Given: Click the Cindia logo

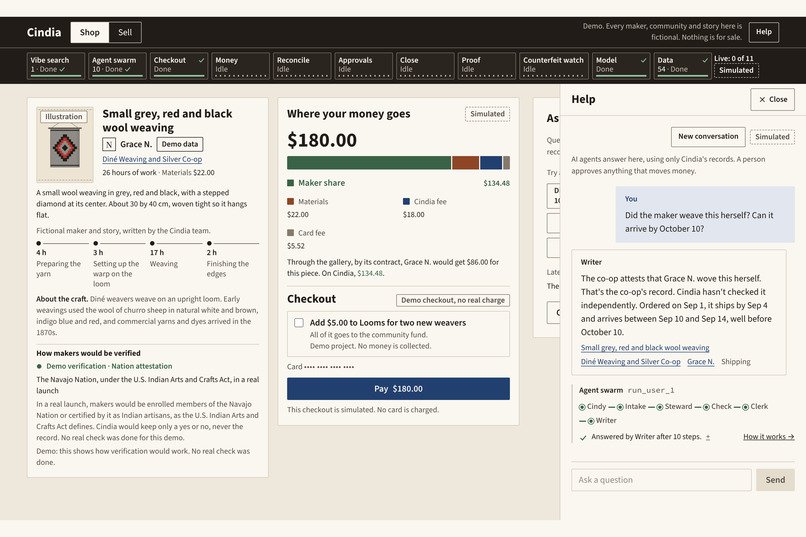Looking at the screenshot, I should point(44,32).
